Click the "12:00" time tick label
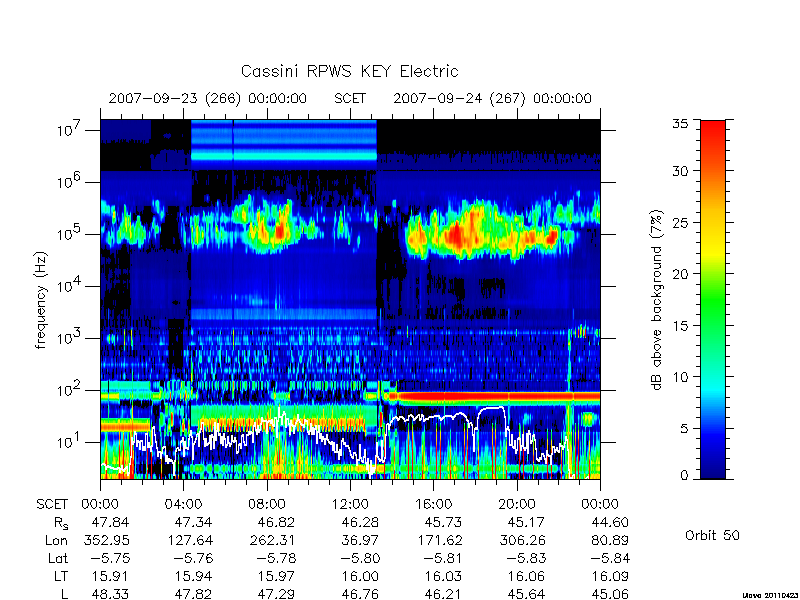The image size is (800, 600). (x=350, y=504)
